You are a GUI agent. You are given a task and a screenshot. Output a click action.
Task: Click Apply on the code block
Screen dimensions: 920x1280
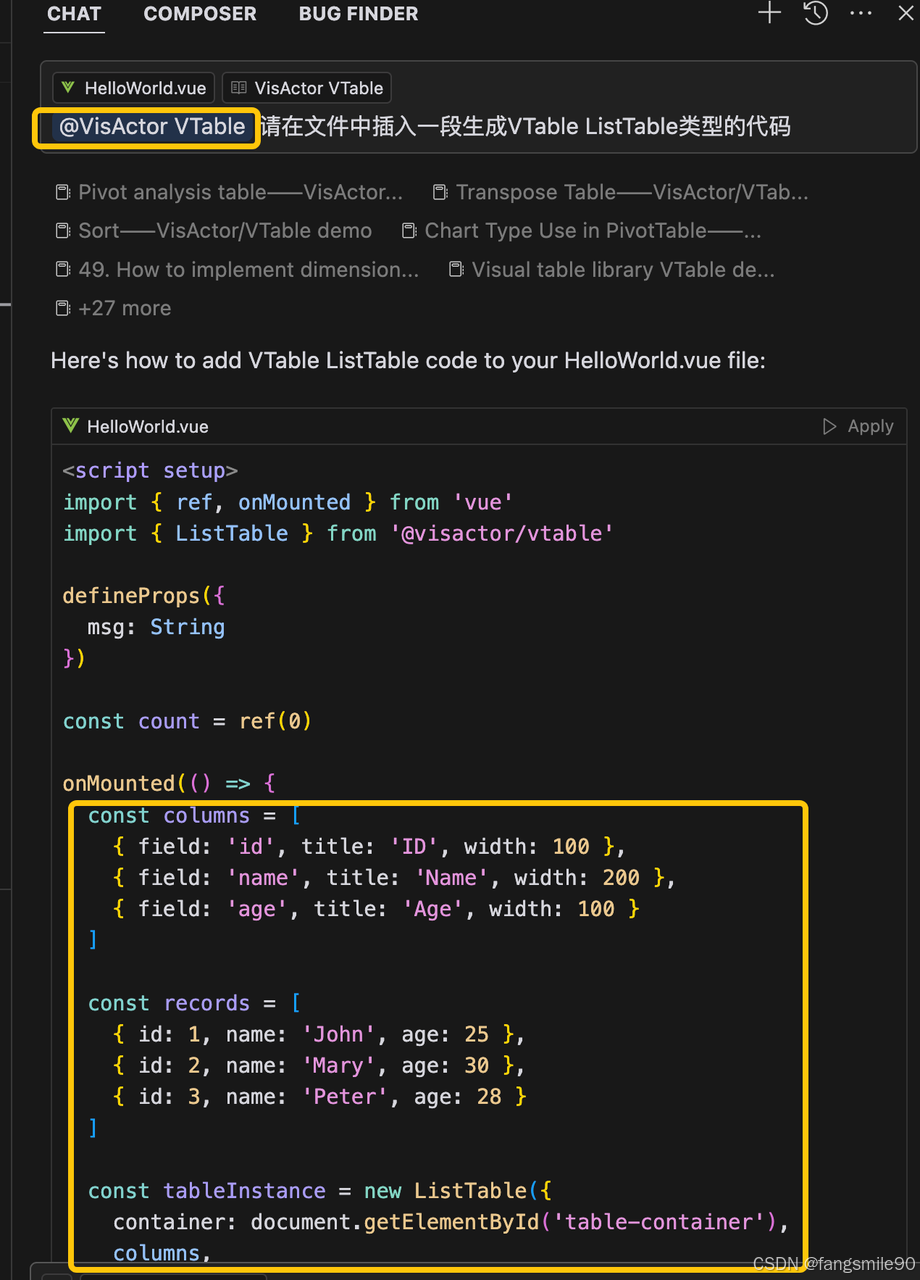(858, 426)
